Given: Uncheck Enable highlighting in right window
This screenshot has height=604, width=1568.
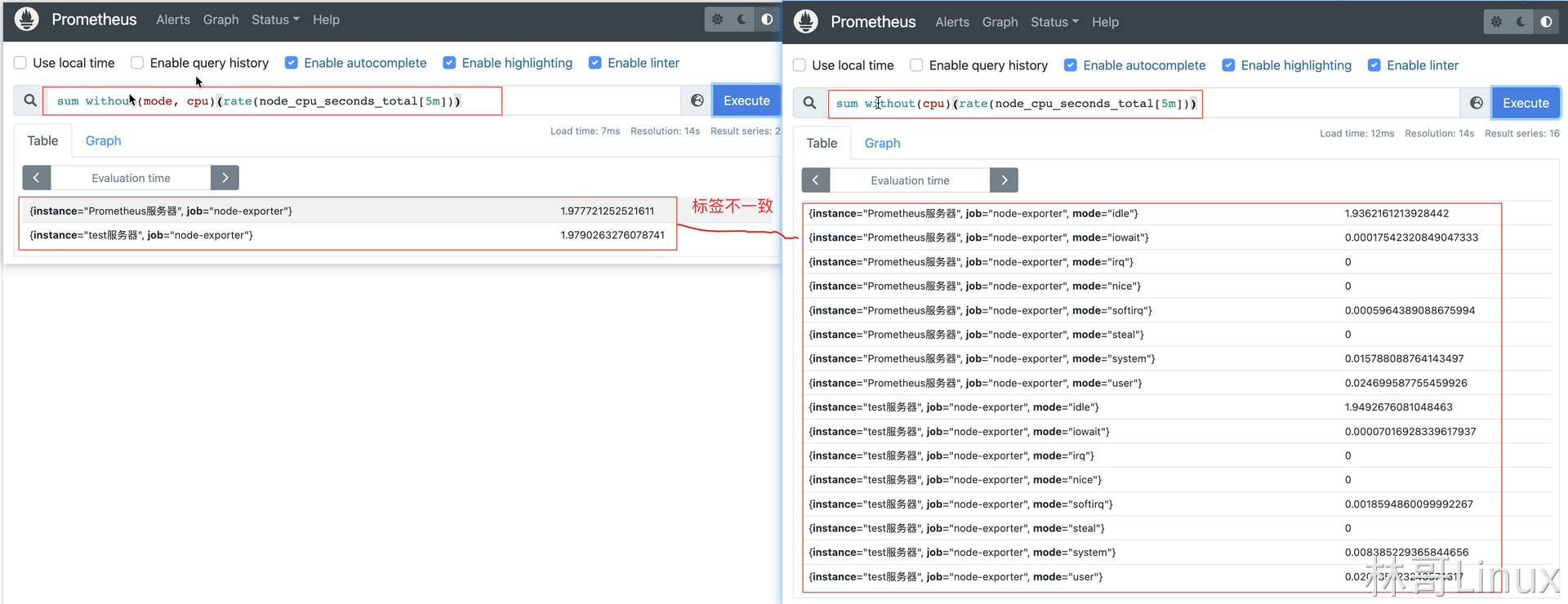Looking at the screenshot, I should tap(1228, 65).
